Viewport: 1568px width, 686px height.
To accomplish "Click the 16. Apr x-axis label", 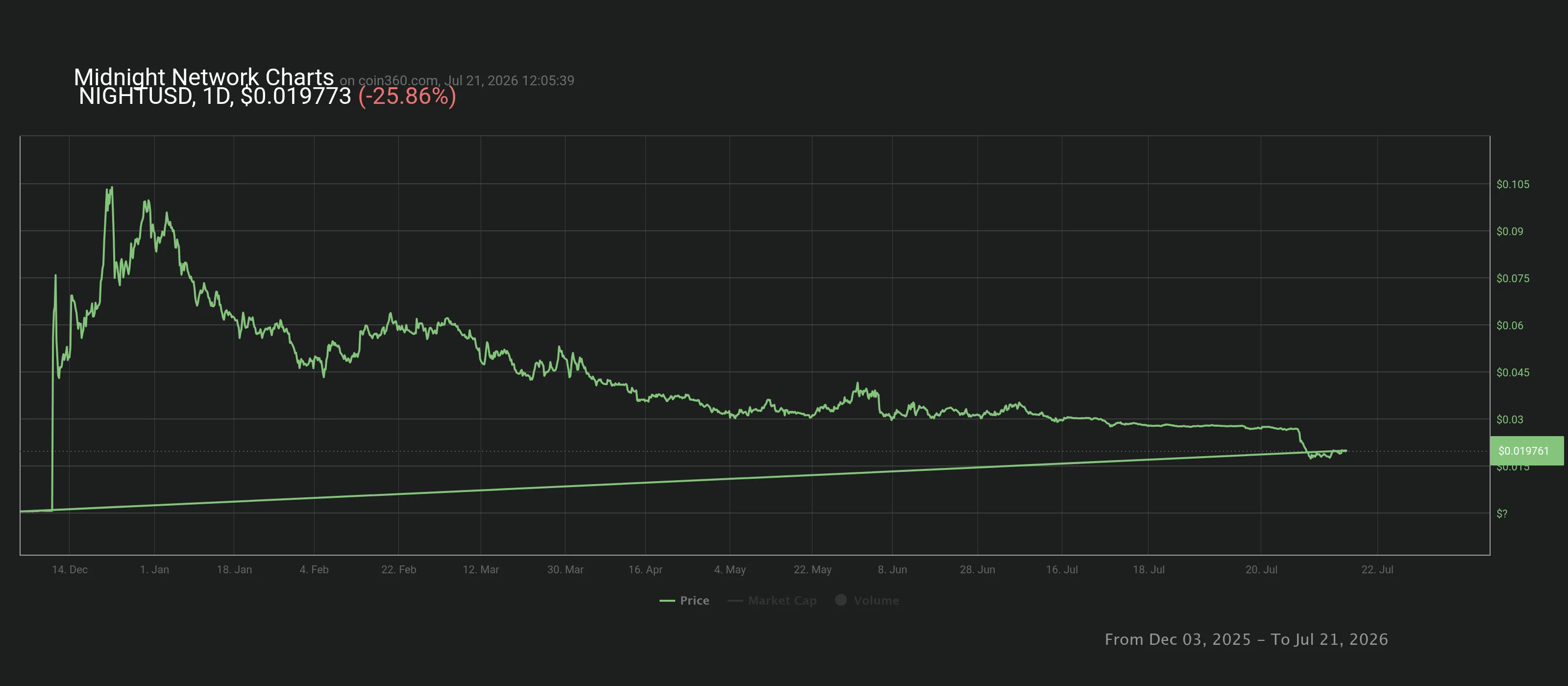I will coord(645,570).
